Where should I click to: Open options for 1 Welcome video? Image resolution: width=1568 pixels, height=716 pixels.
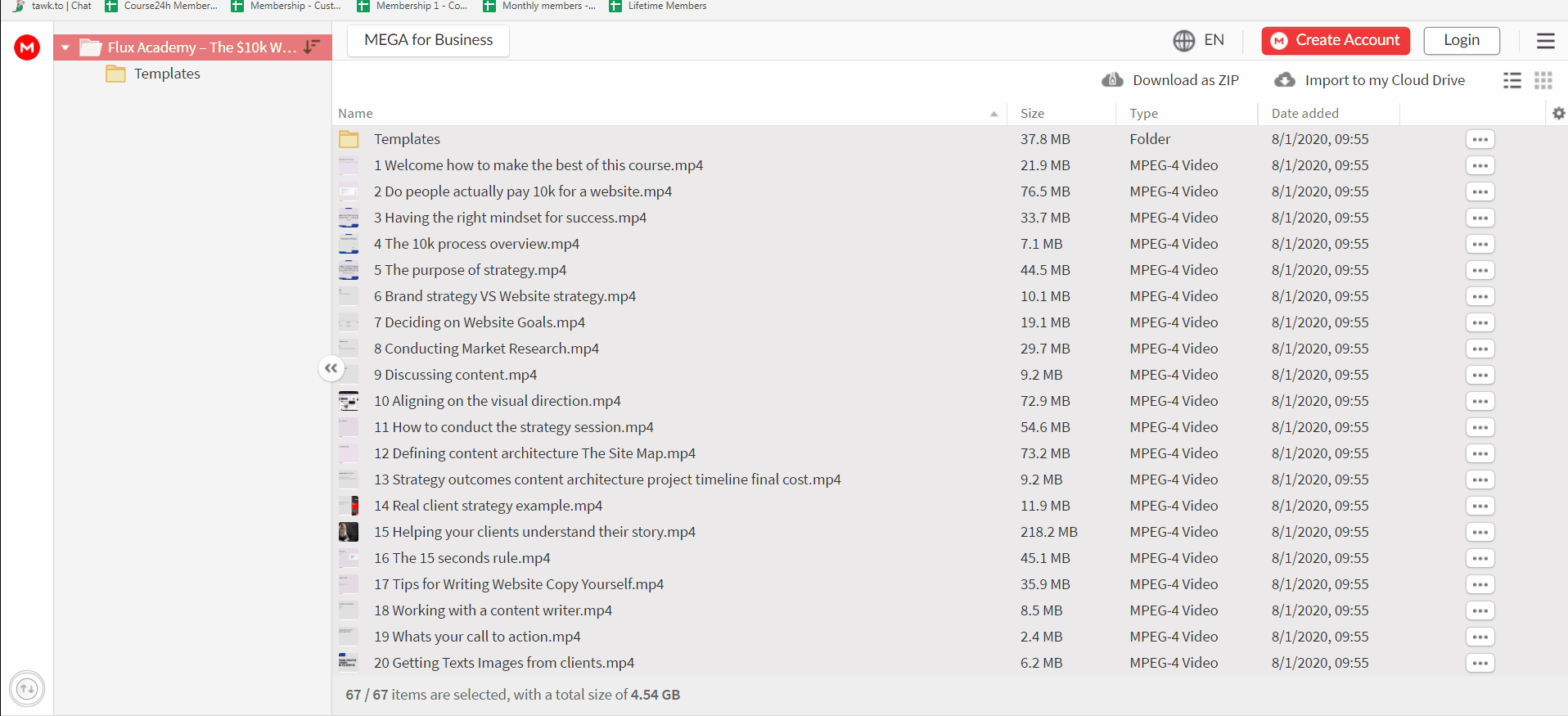(x=1480, y=165)
